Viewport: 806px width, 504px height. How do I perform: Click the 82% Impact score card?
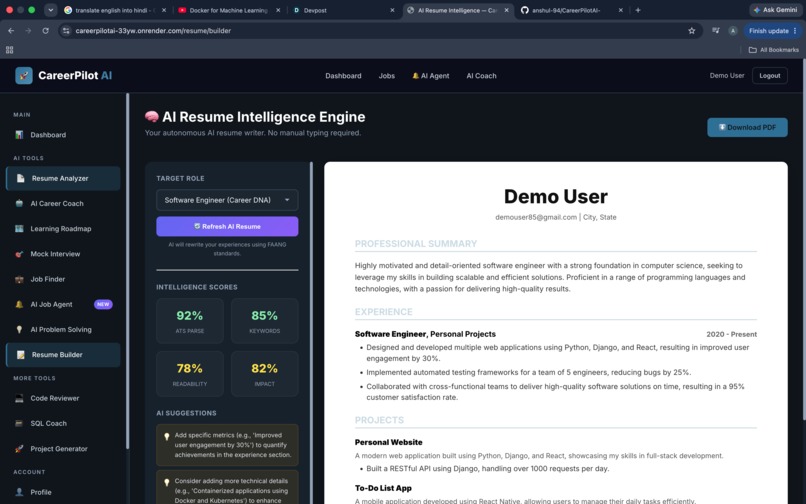click(264, 374)
